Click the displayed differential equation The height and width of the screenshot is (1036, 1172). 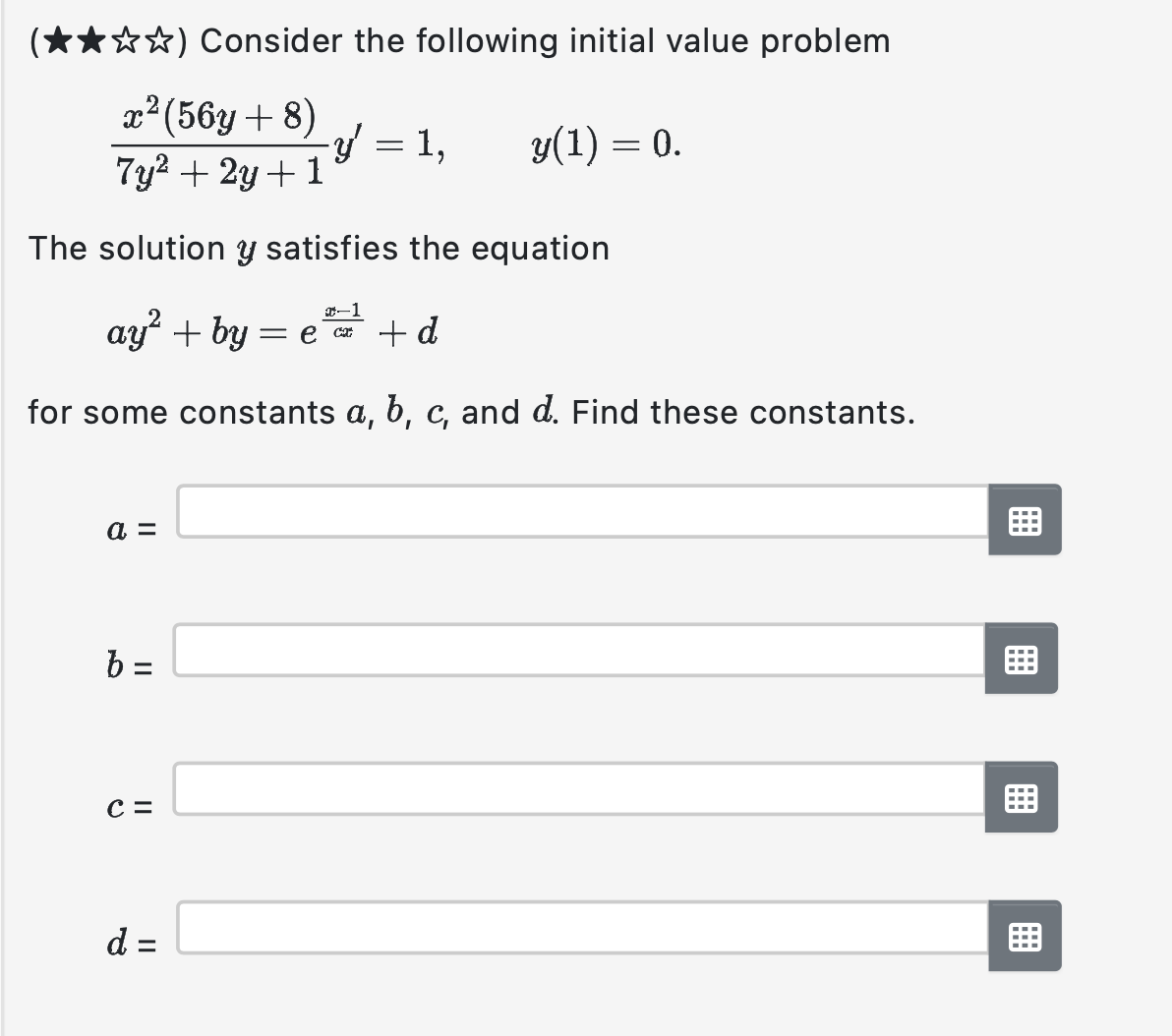(275, 143)
